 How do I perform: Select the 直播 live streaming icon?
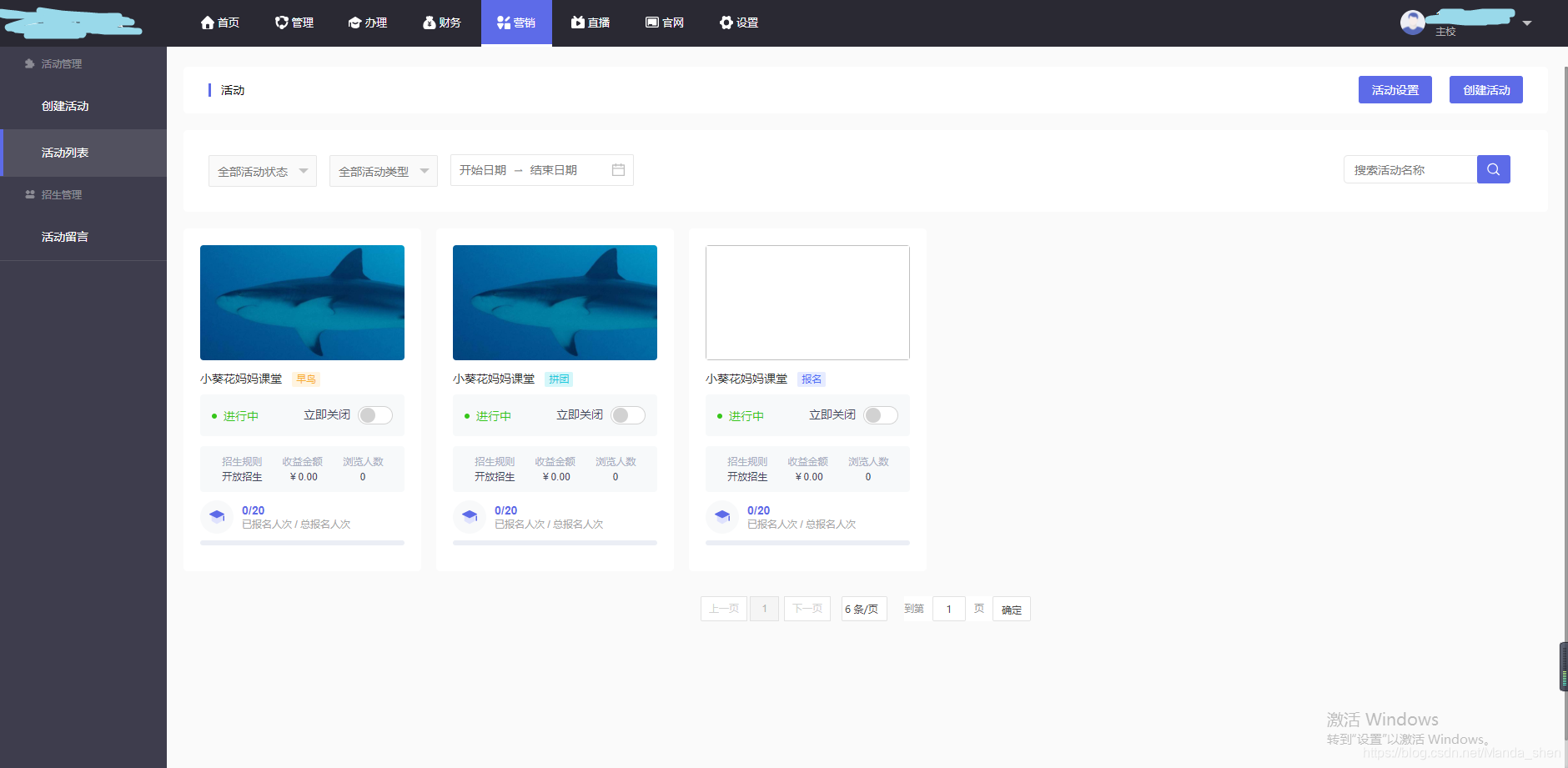577,23
